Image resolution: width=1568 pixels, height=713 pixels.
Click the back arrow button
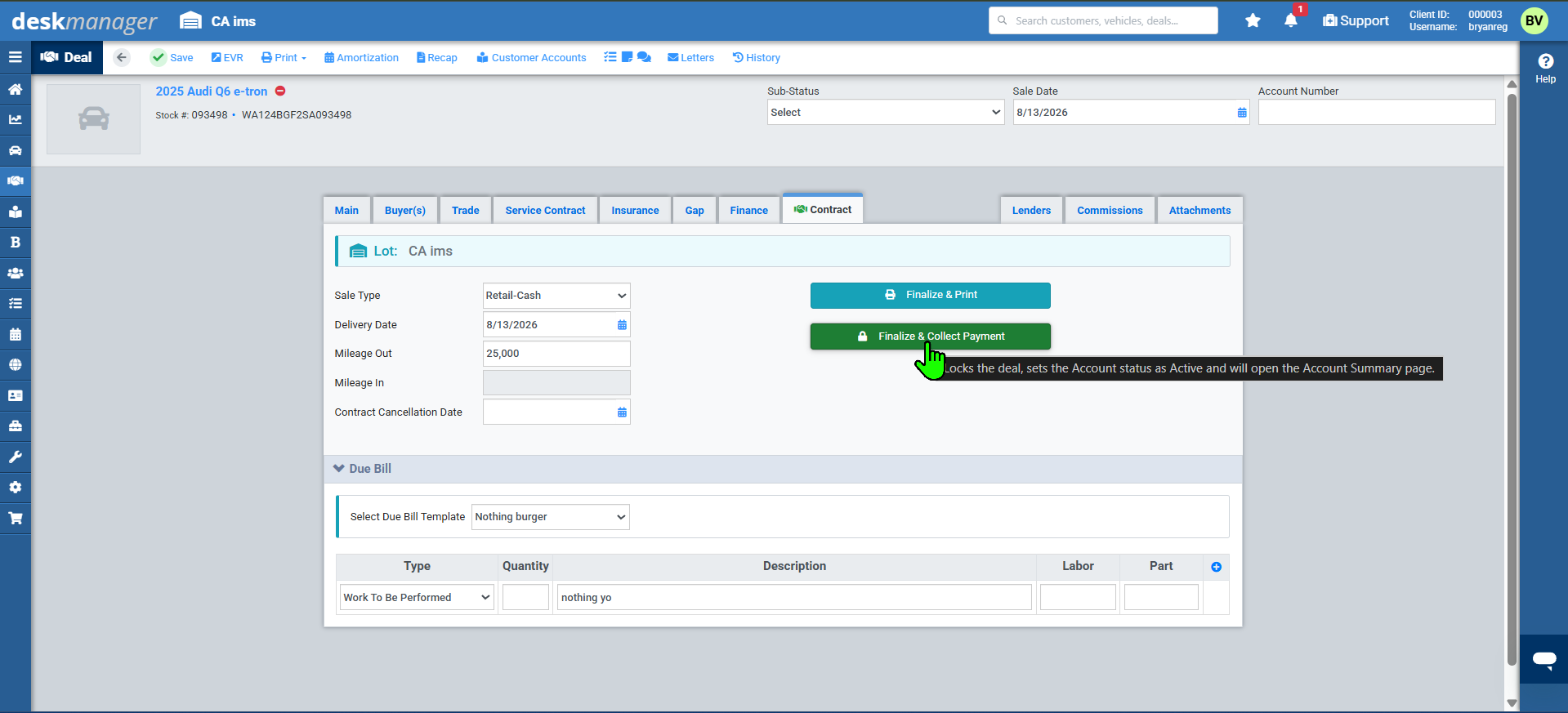tap(122, 57)
